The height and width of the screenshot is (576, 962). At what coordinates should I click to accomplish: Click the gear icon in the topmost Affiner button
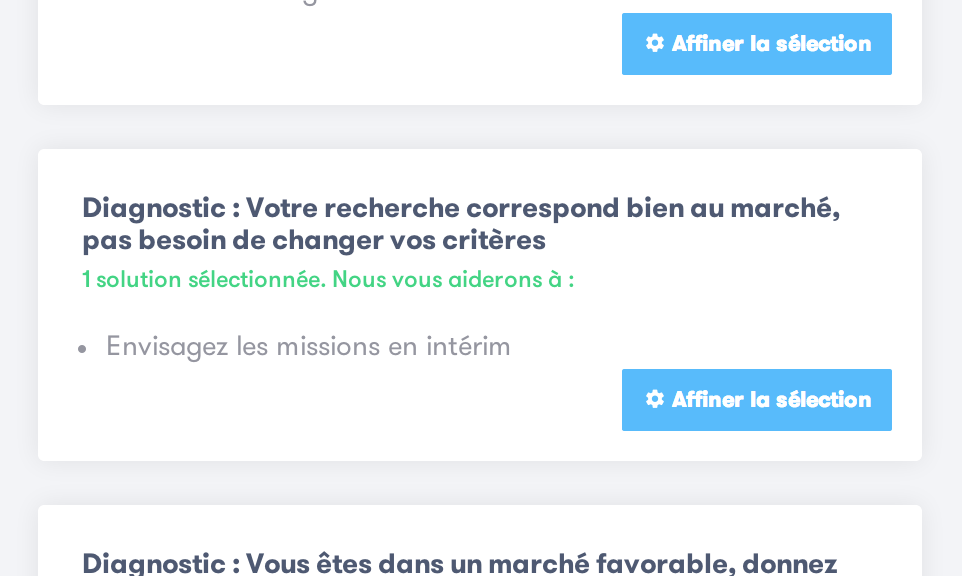(655, 43)
